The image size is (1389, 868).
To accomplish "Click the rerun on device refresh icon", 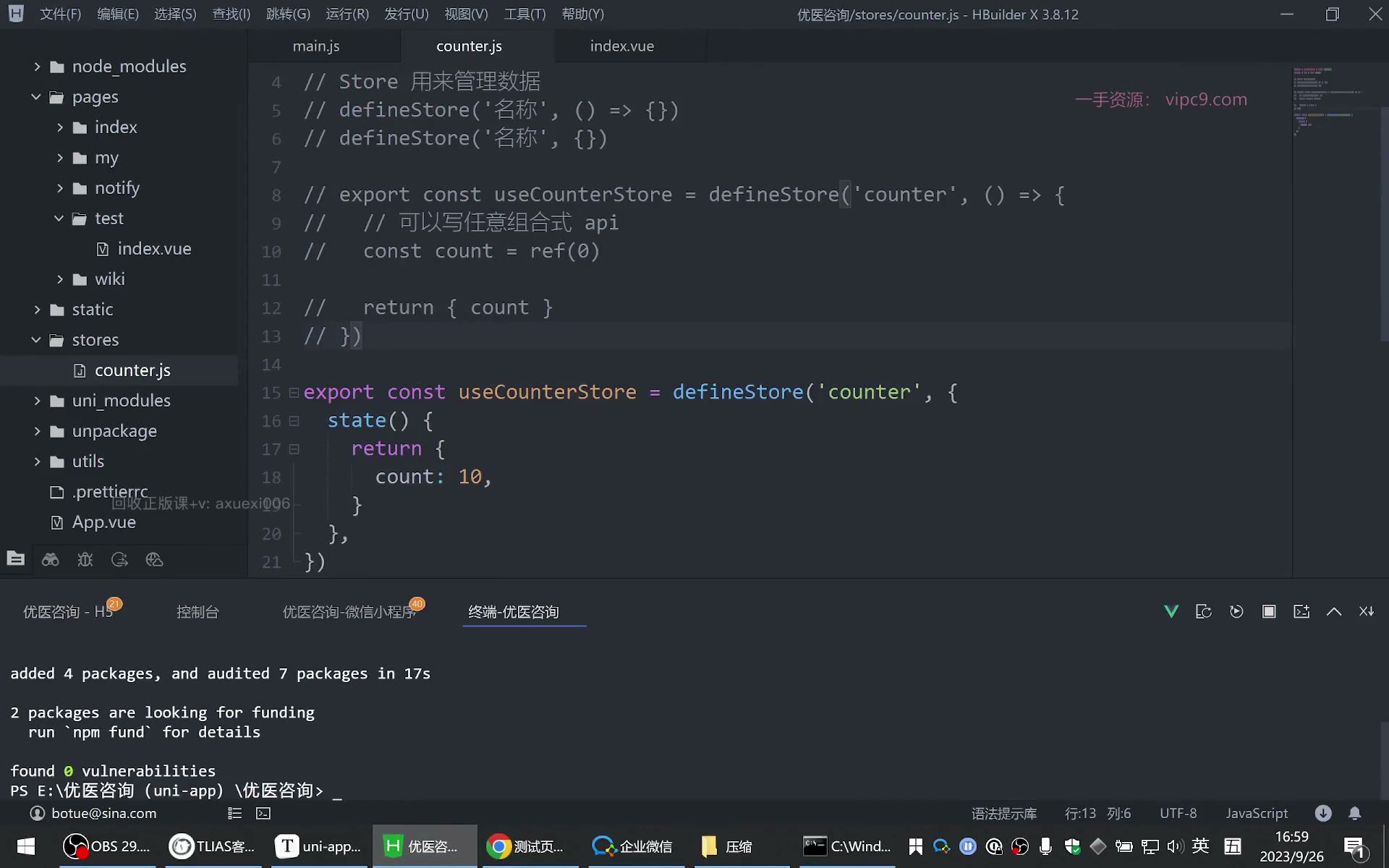I will pos(1204,612).
